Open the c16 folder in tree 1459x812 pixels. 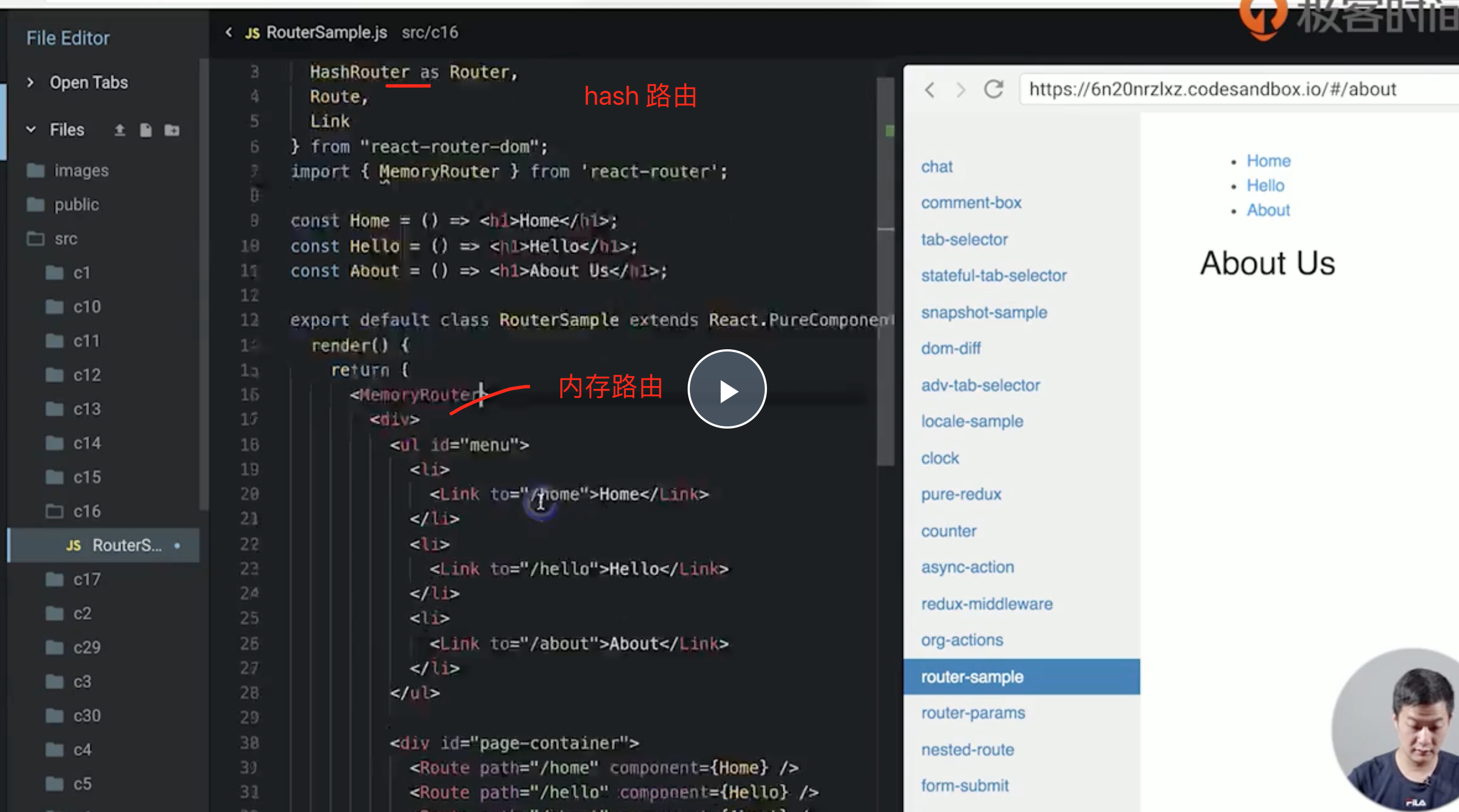pos(86,511)
